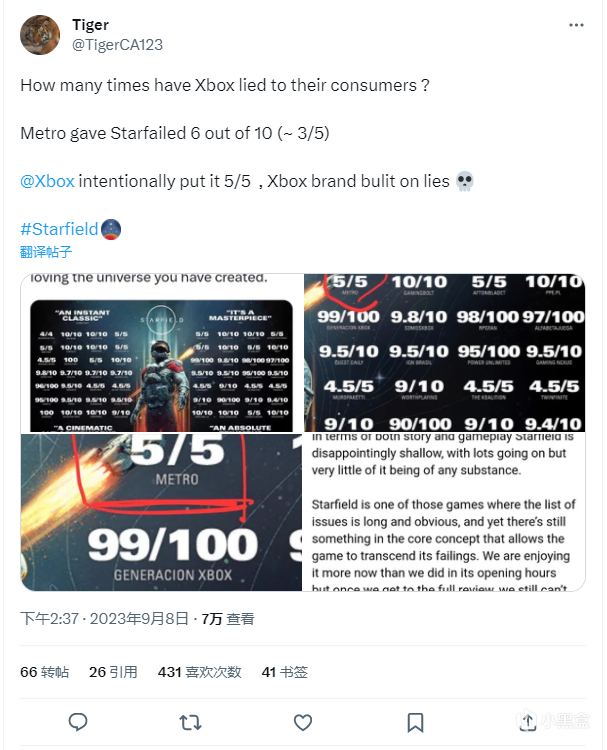Screen dimensions: 607x750
Task: Repost using the retweet arrows icon
Action: point(190,722)
